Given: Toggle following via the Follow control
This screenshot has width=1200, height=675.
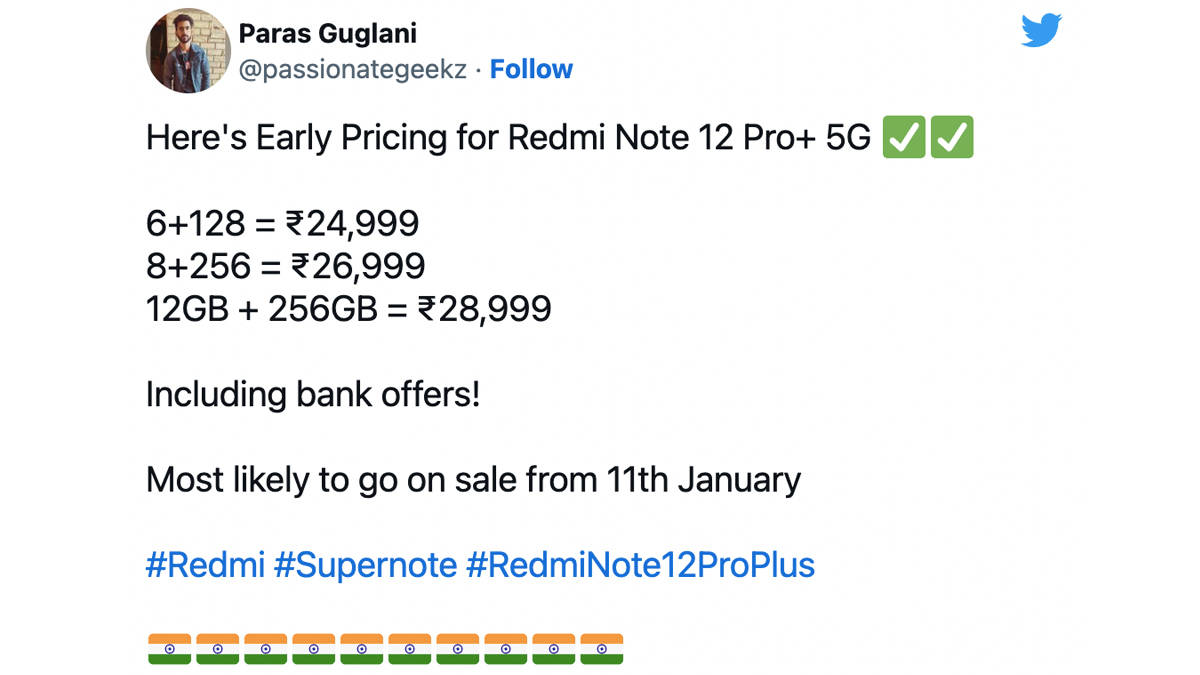Looking at the screenshot, I should coord(531,69).
